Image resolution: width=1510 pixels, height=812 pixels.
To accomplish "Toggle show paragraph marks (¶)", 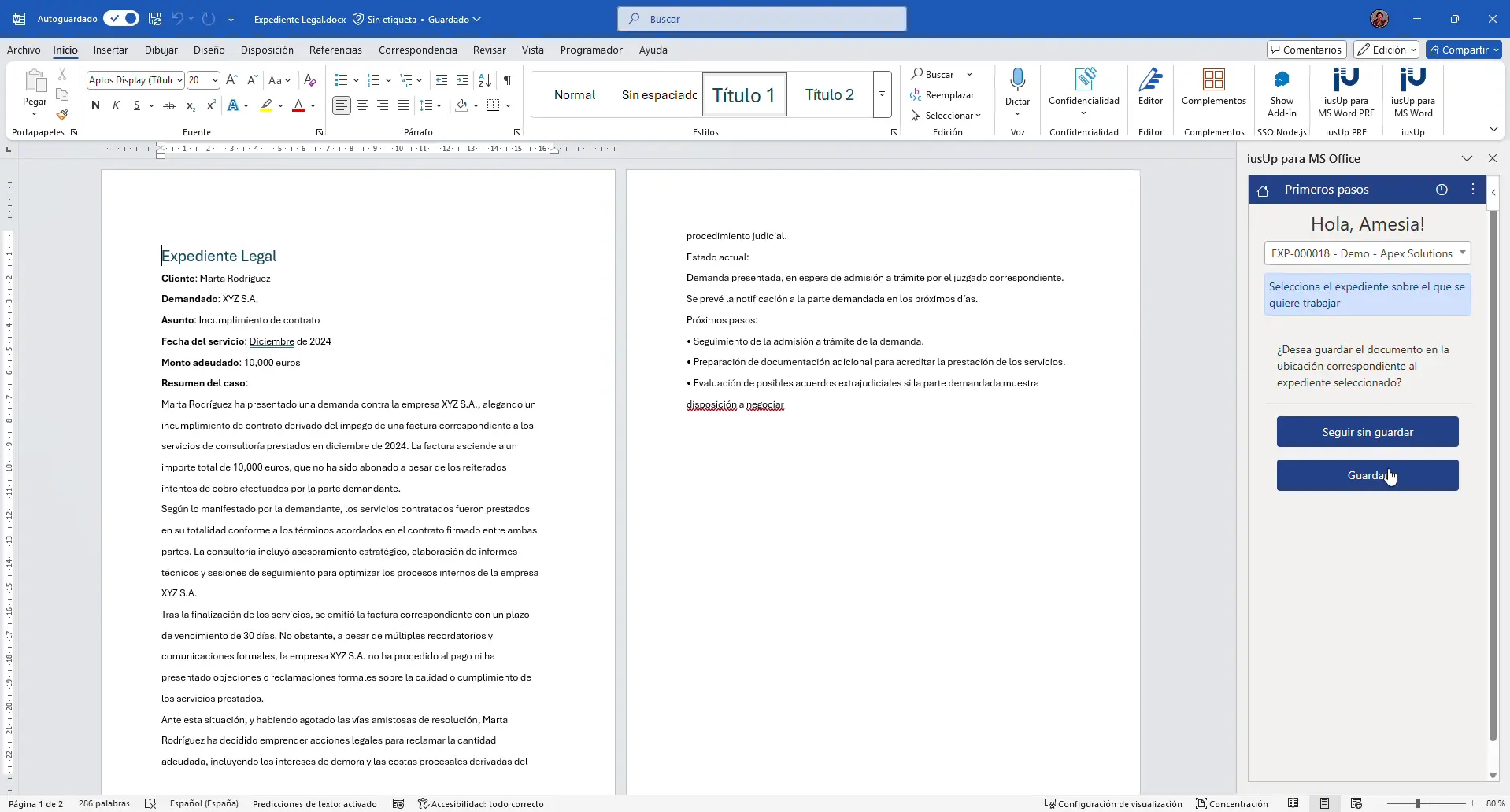I will coord(508,80).
